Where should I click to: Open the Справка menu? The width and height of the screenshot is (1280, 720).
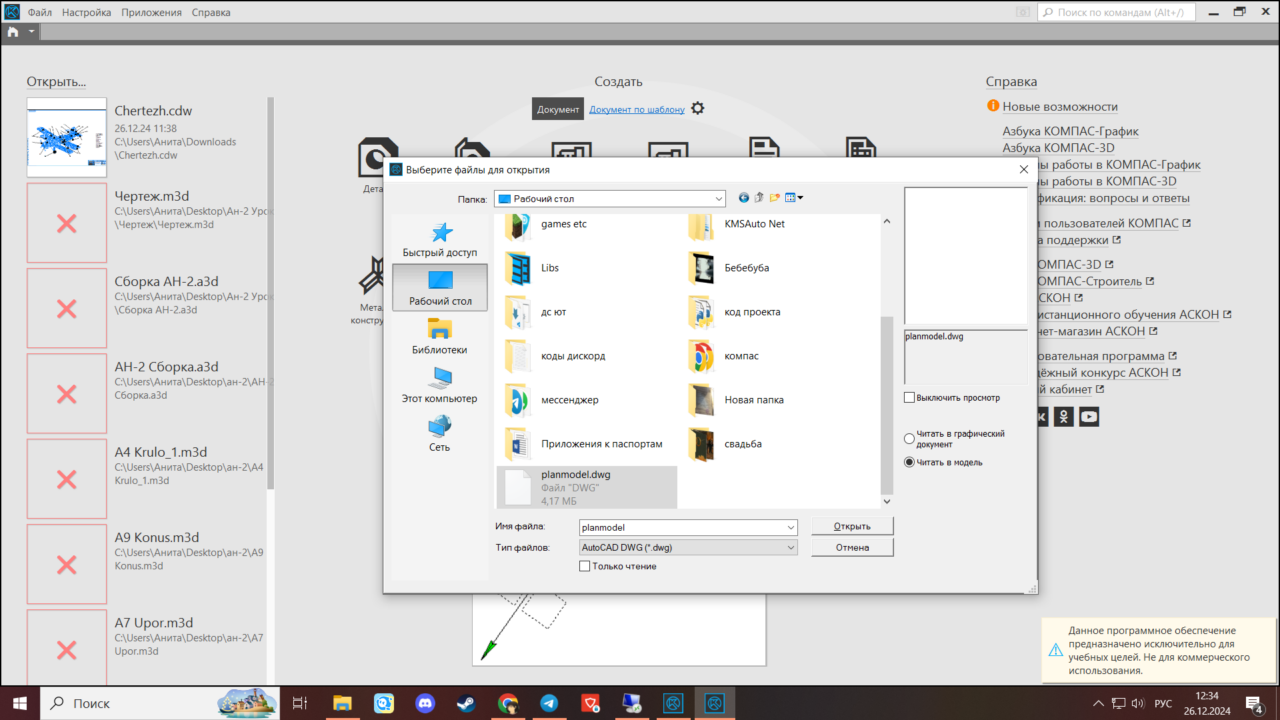point(211,12)
